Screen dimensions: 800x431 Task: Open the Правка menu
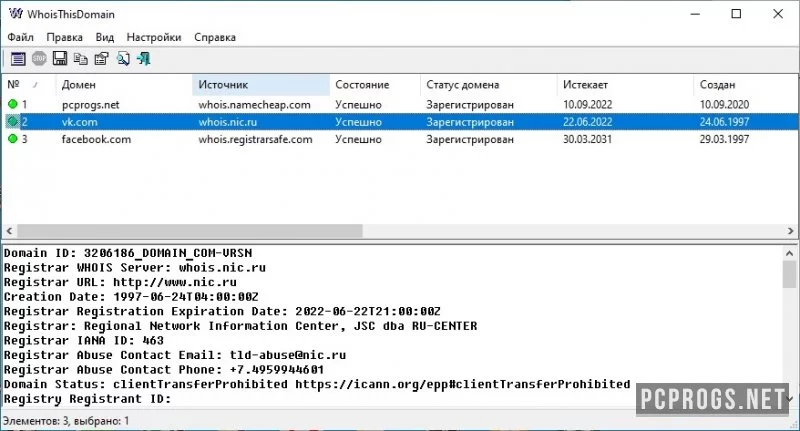(x=64, y=37)
